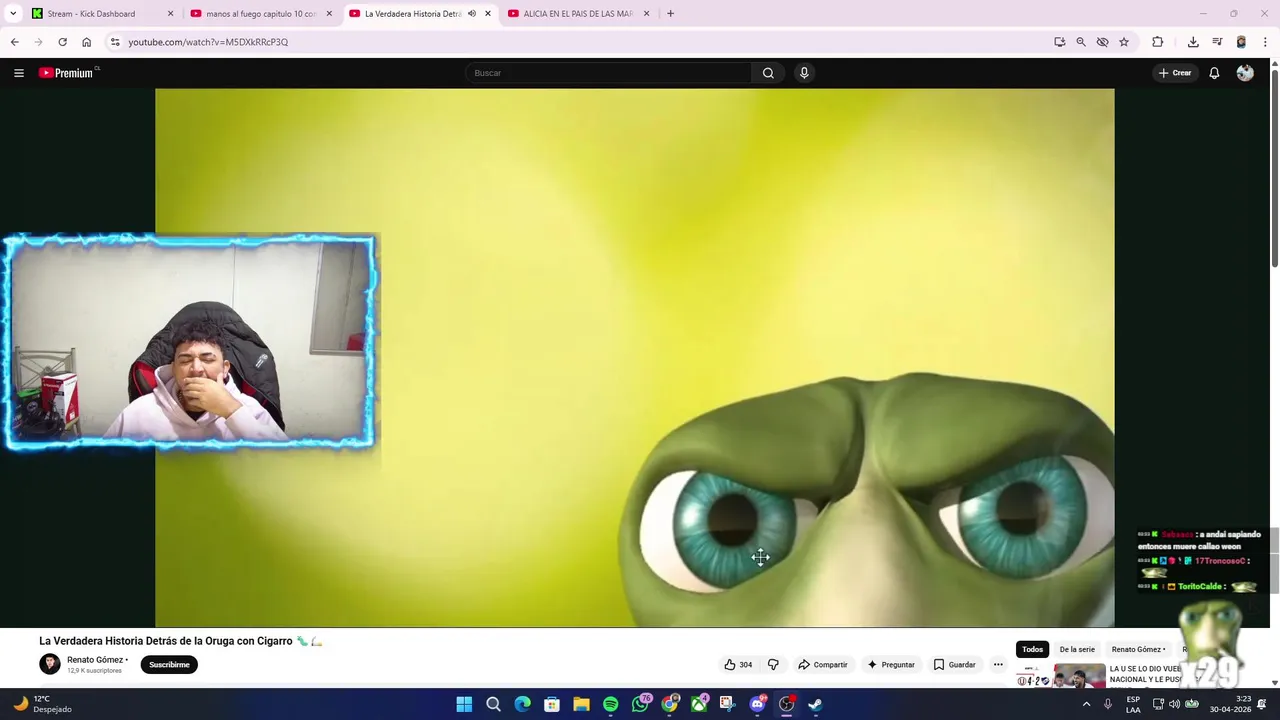
Task: Click the YouTube Buscar search field
Action: click(608, 73)
